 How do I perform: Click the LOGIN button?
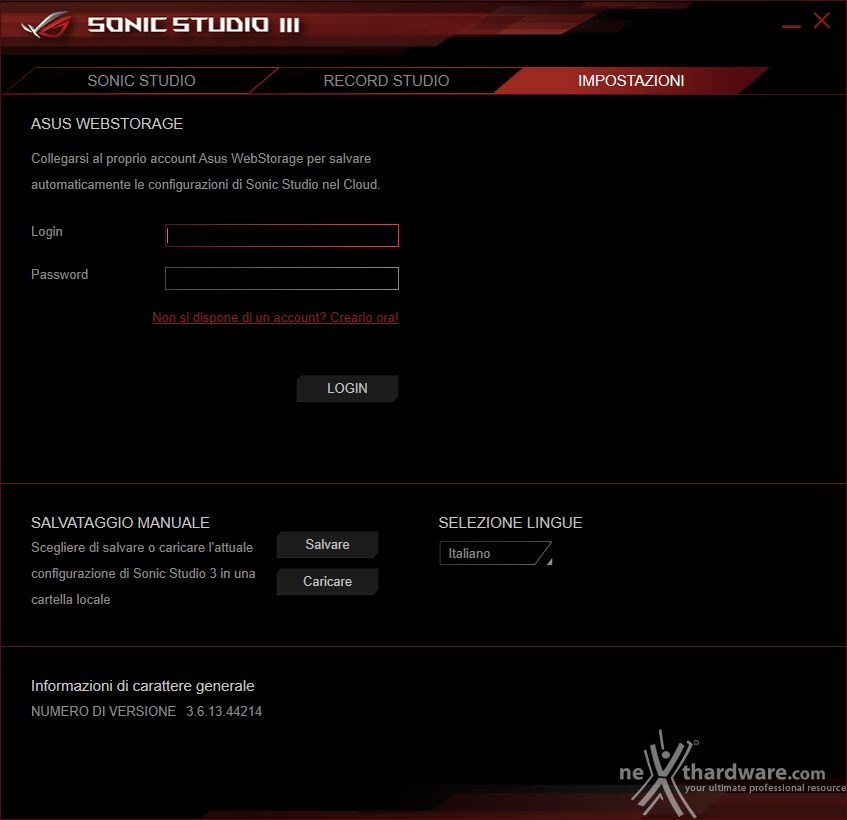347,388
